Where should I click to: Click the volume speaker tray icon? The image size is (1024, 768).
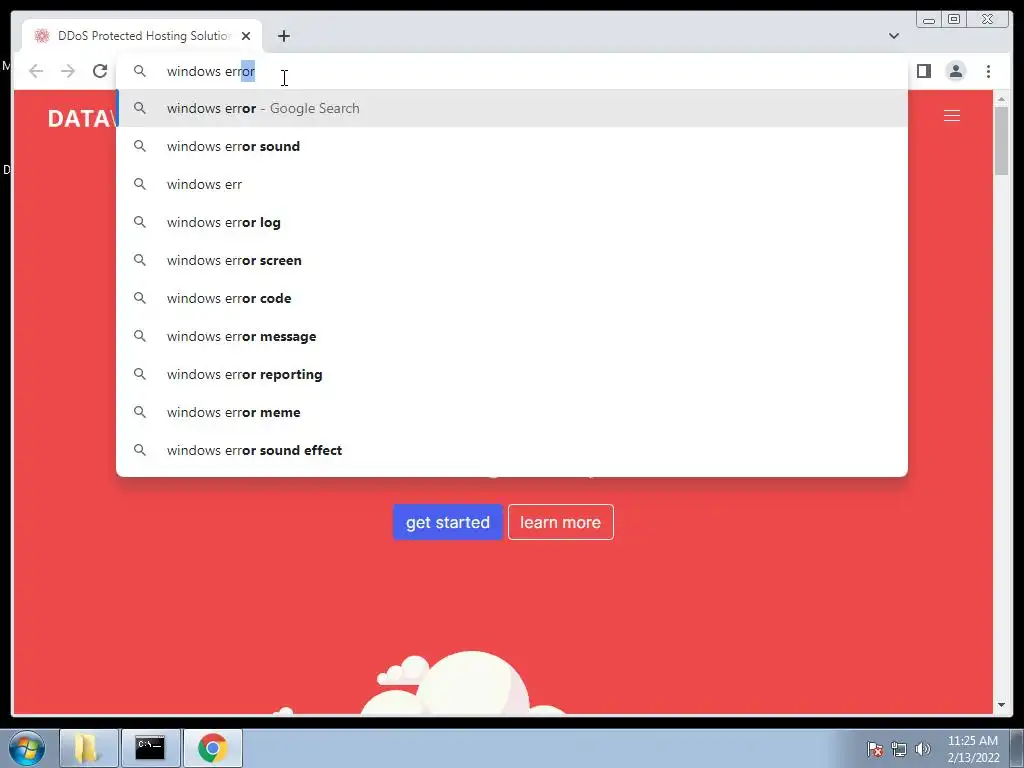point(923,749)
